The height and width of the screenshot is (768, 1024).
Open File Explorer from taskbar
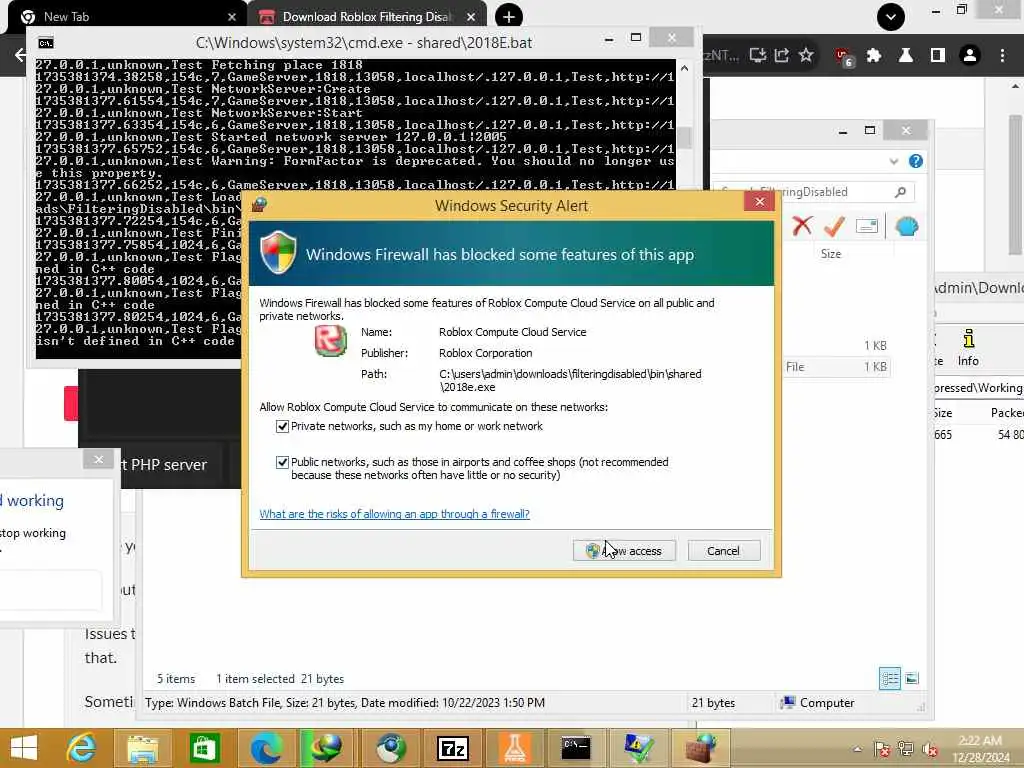point(142,748)
